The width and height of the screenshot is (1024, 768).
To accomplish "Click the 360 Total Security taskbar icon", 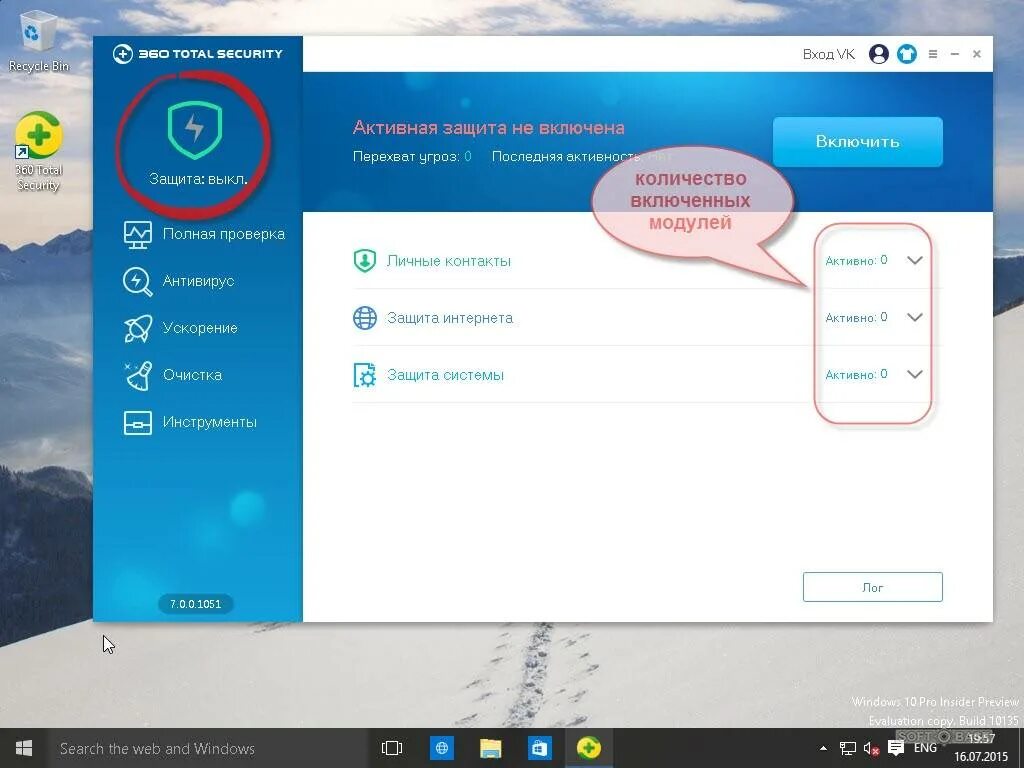I will pyautogui.click(x=588, y=748).
